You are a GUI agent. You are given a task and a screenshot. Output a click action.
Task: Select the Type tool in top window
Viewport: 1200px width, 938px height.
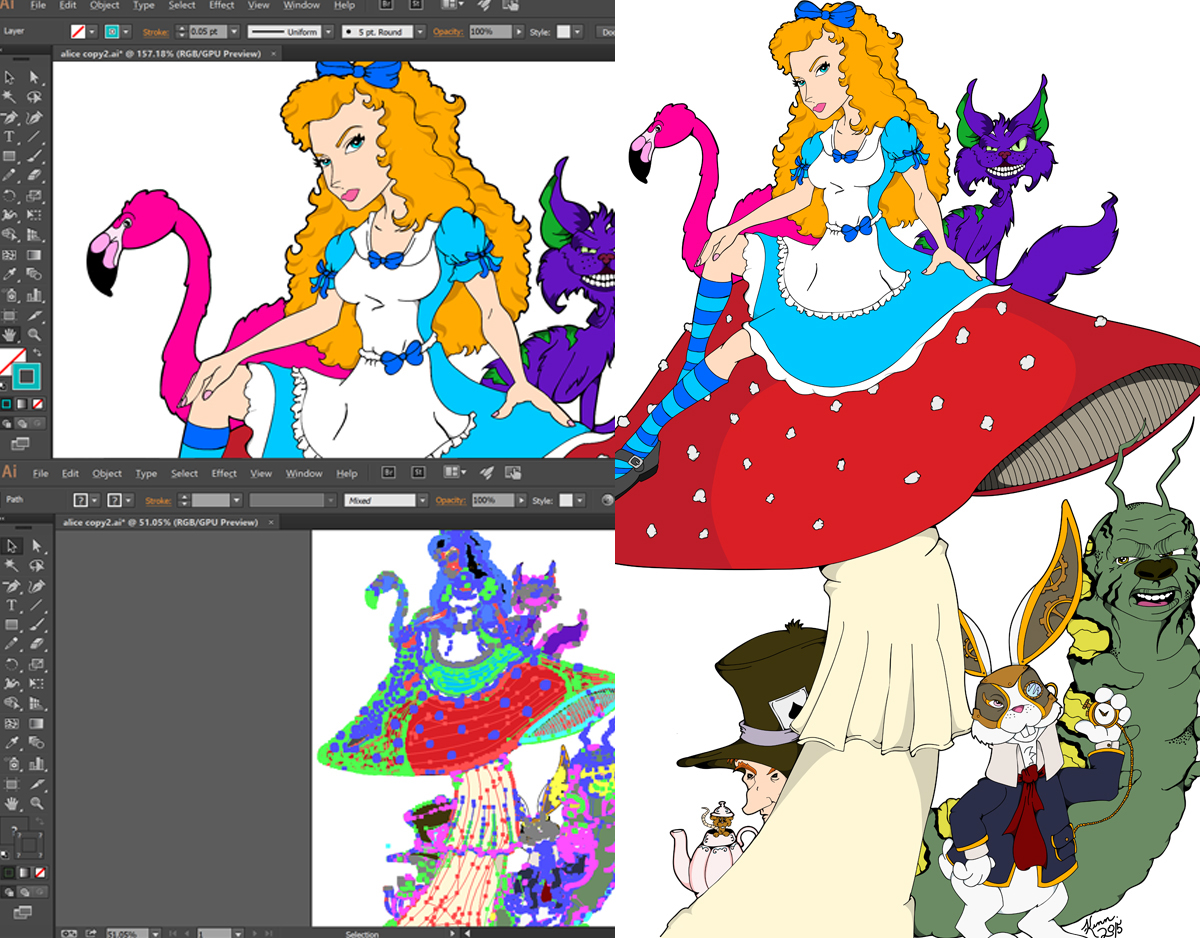9,137
